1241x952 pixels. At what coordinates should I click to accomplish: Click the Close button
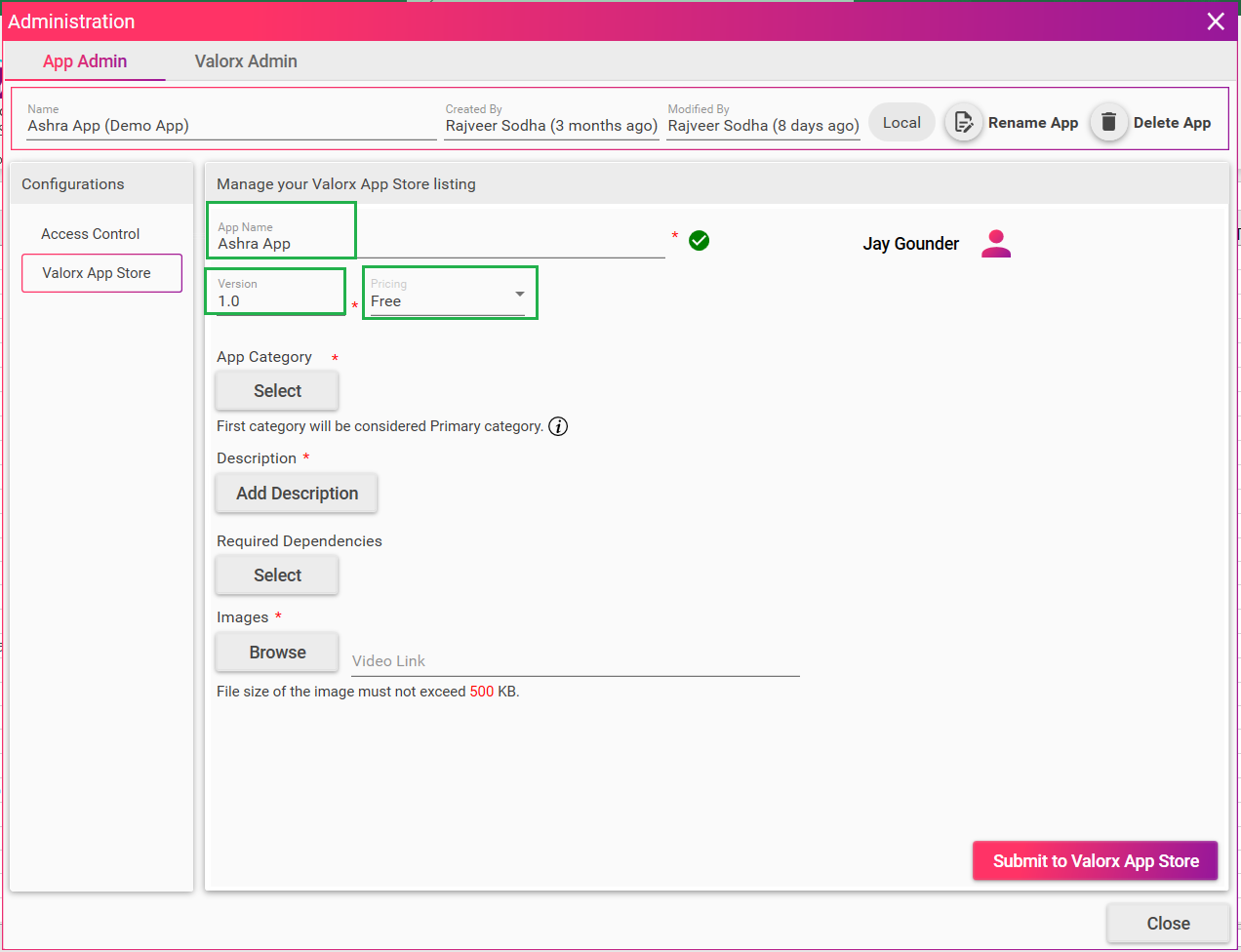coord(1168,924)
